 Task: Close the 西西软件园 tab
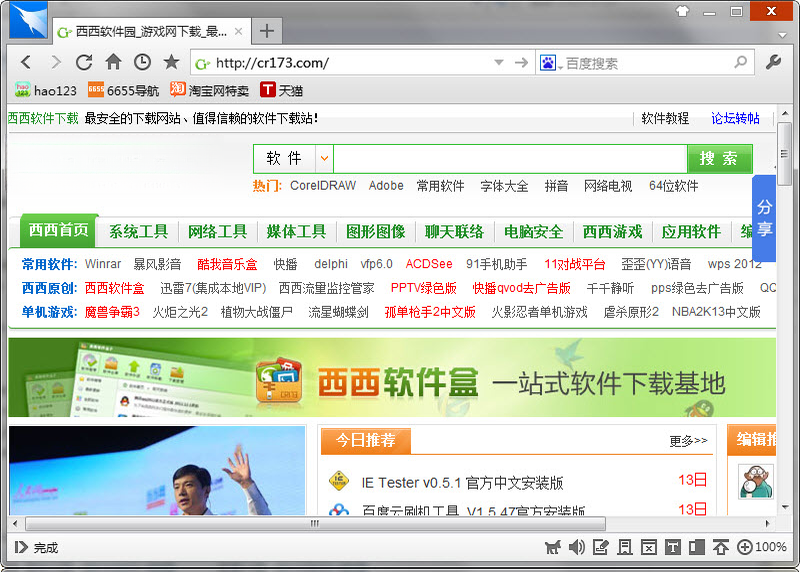coord(238,32)
